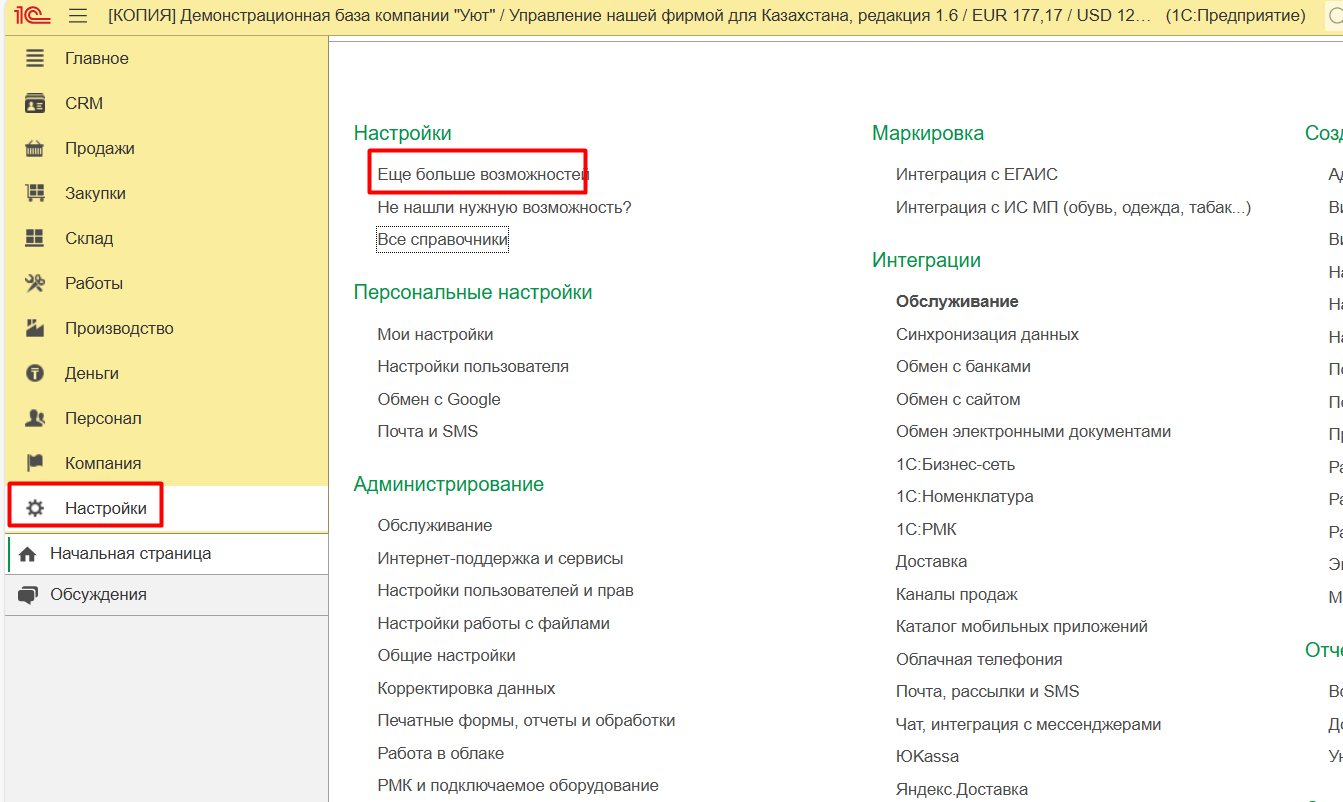Switch to the Начальная страница tab
1343x802 pixels.
coord(130,553)
